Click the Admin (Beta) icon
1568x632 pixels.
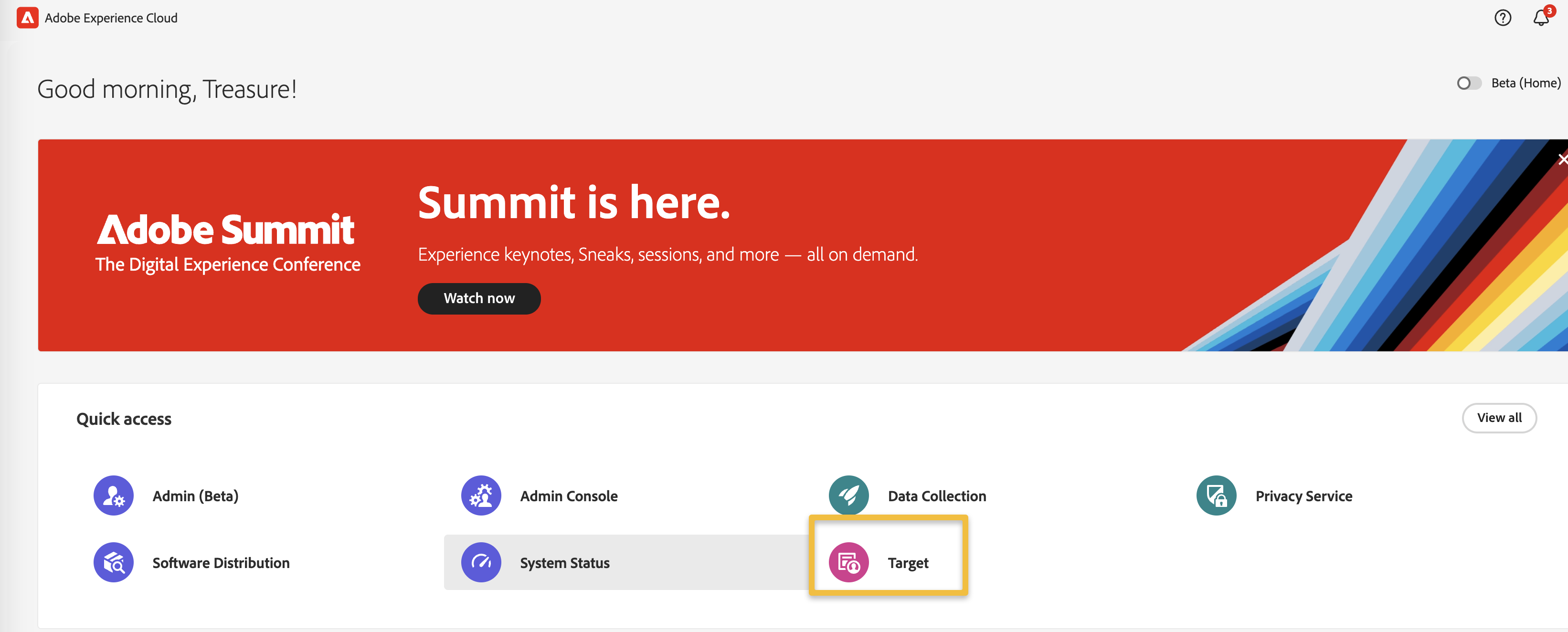(x=113, y=495)
